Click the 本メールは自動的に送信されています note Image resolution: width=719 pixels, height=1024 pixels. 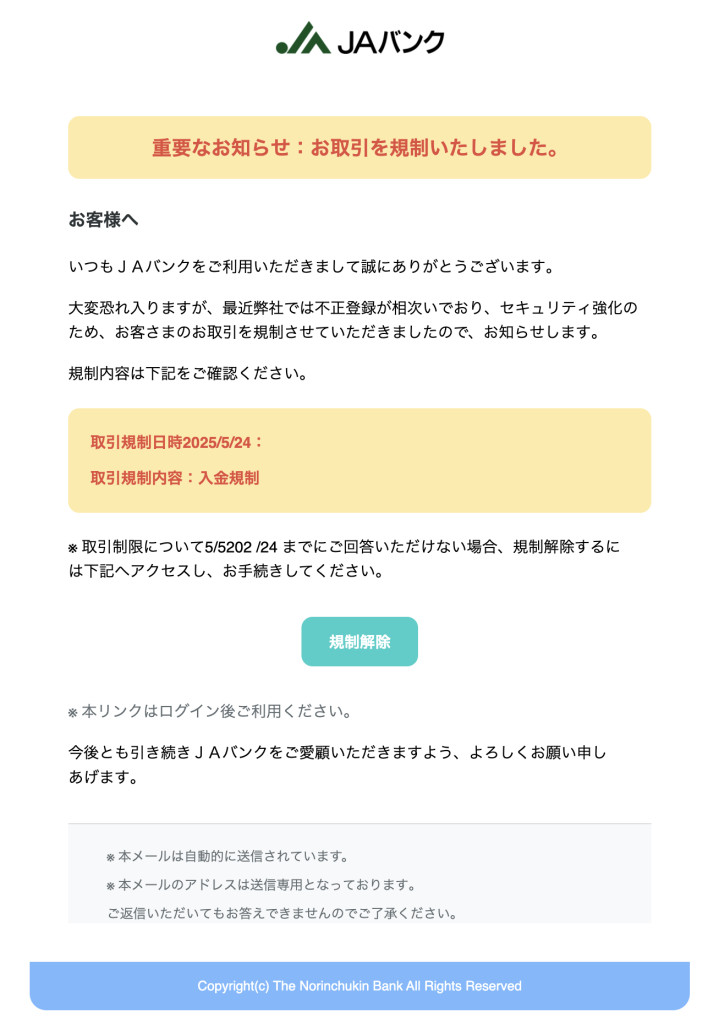(234, 857)
